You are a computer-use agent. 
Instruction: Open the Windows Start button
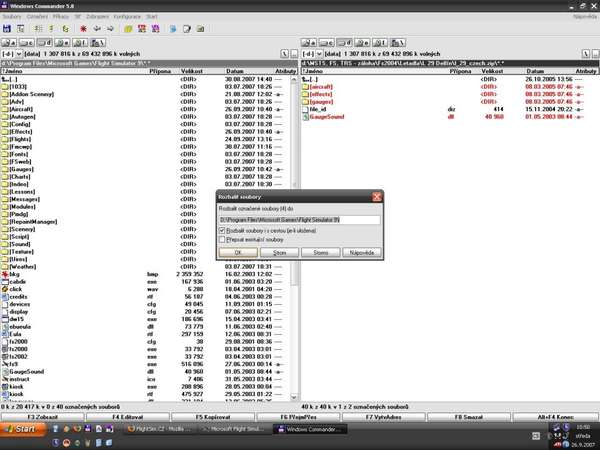(x=24, y=429)
